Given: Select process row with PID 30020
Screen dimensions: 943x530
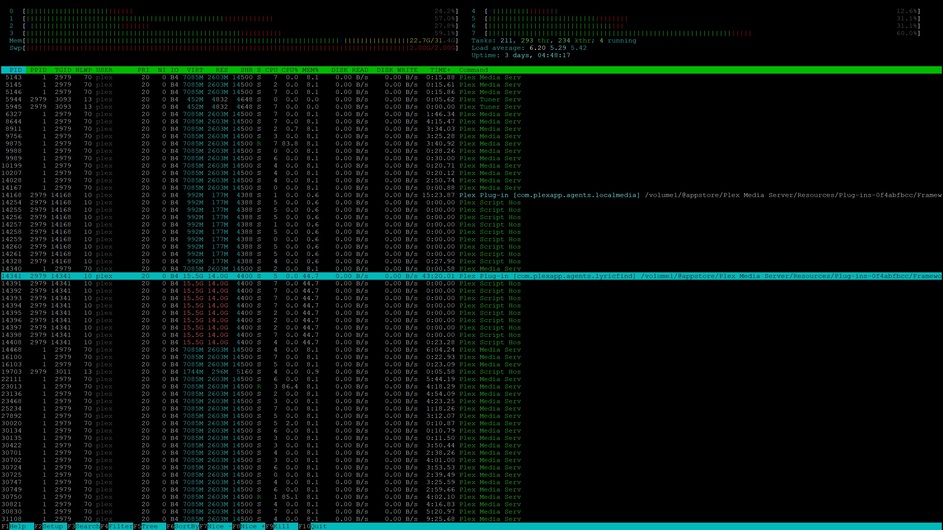Looking at the screenshot, I should (472, 423).
